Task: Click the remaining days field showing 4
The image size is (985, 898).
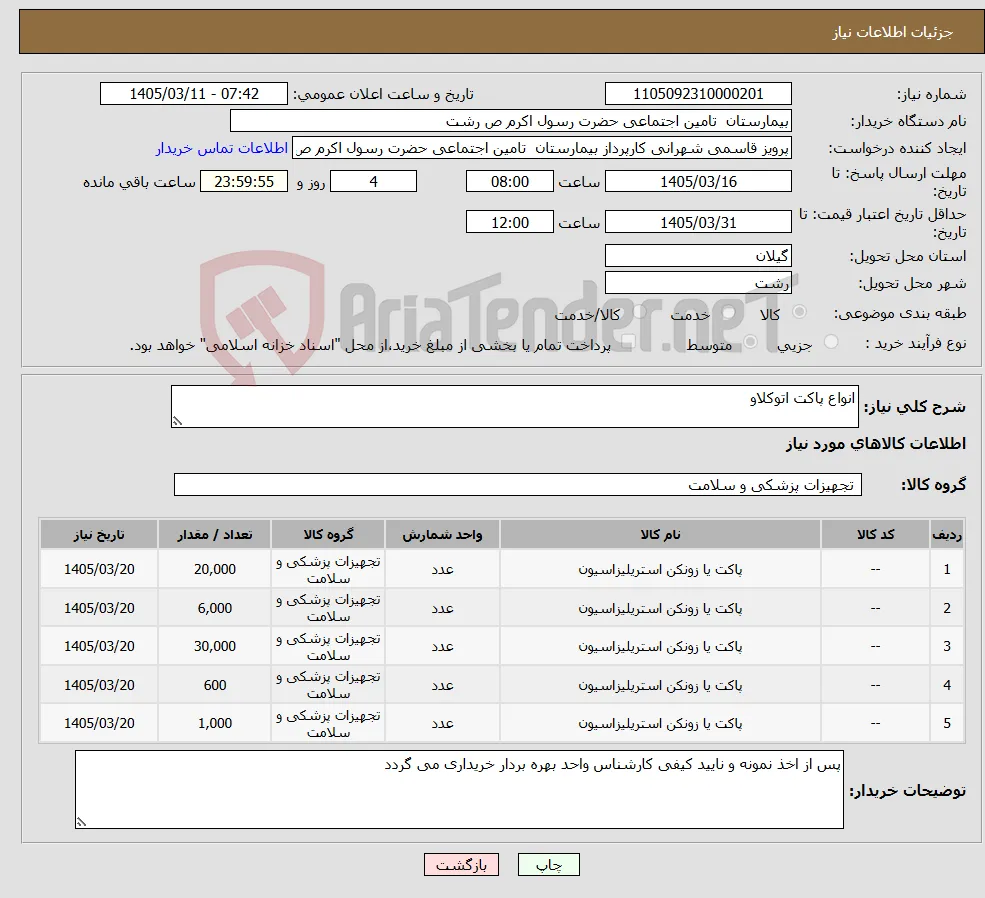Action: point(373,181)
